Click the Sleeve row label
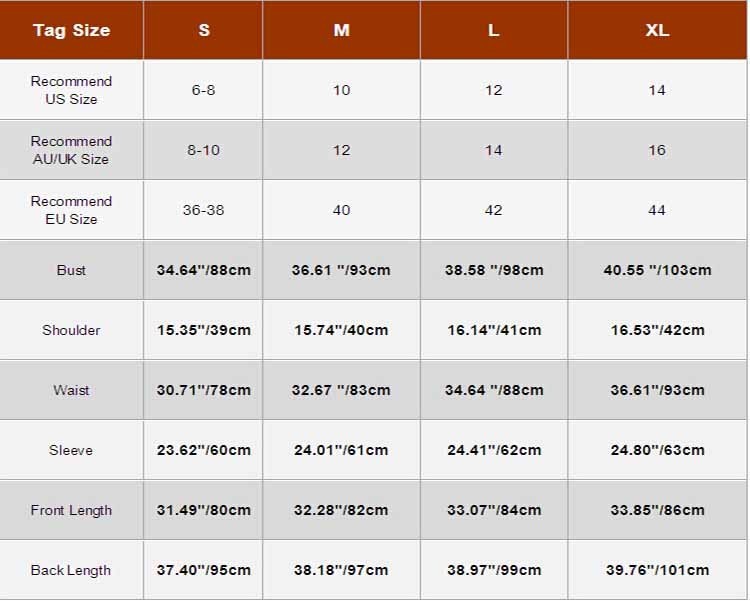Screen dimensions: 750x601 point(71,450)
